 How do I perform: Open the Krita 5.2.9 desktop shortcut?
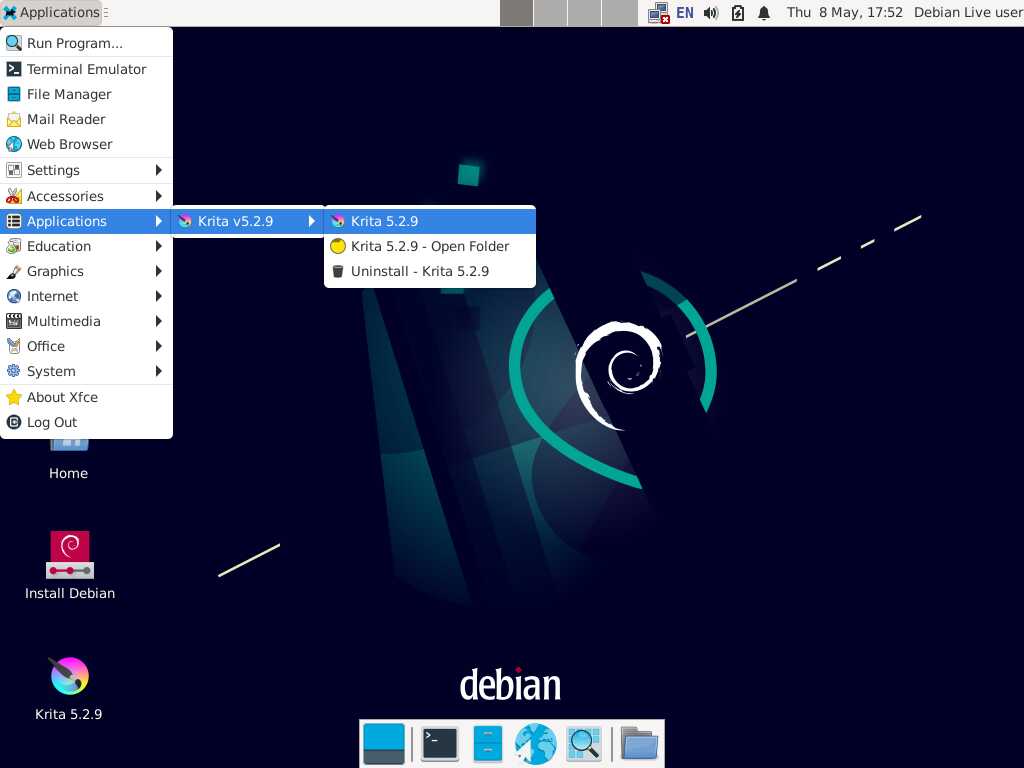tap(69, 688)
